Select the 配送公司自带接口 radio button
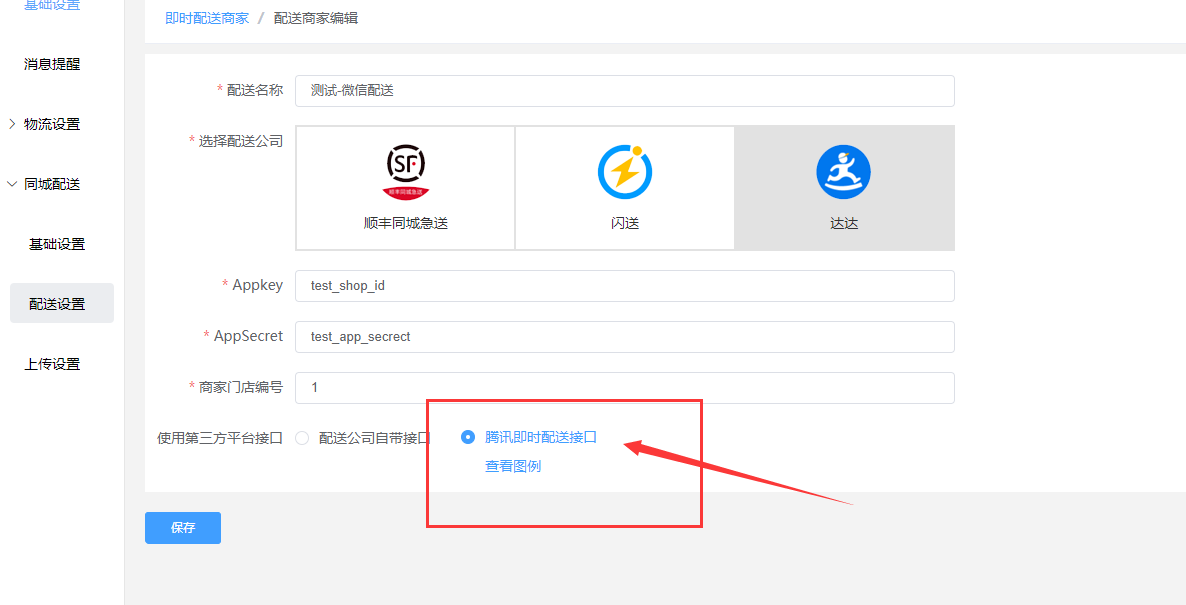Viewport: 1186px width, 605px height. pyautogui.click(x=302, y=438)
